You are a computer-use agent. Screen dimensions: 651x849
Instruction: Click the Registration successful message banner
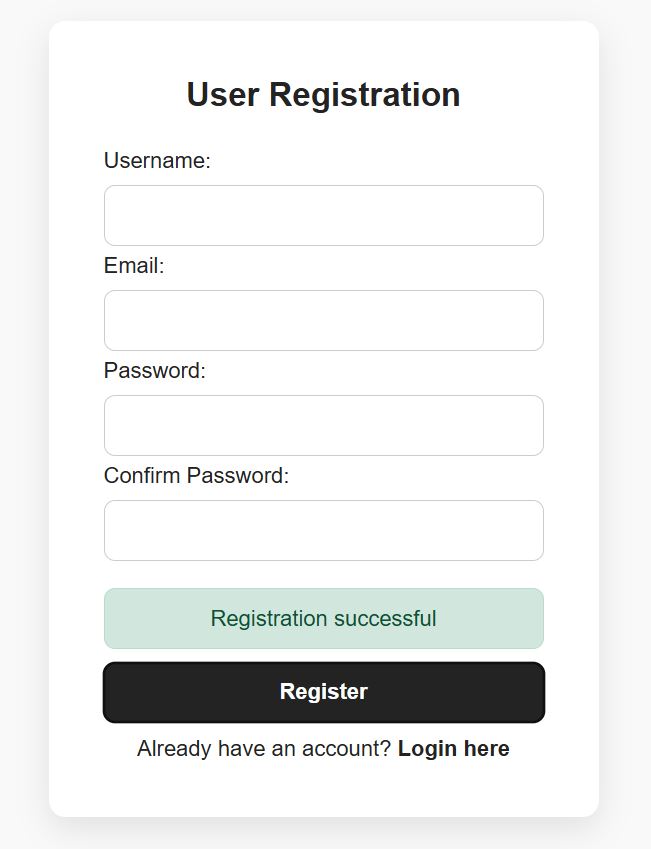click(x=323, y=618)
